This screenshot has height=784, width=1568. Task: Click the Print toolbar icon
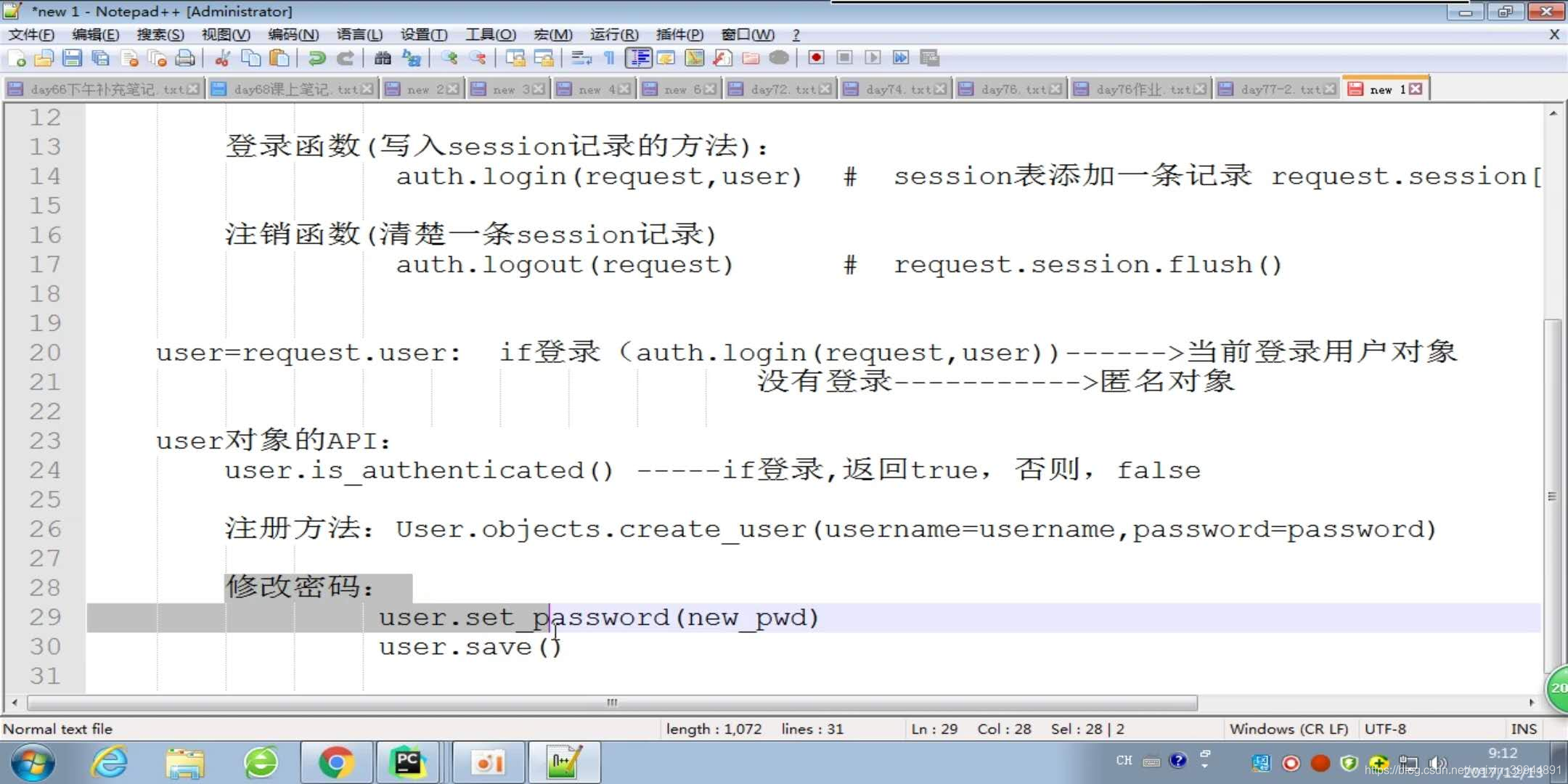[x=185, y=58]
